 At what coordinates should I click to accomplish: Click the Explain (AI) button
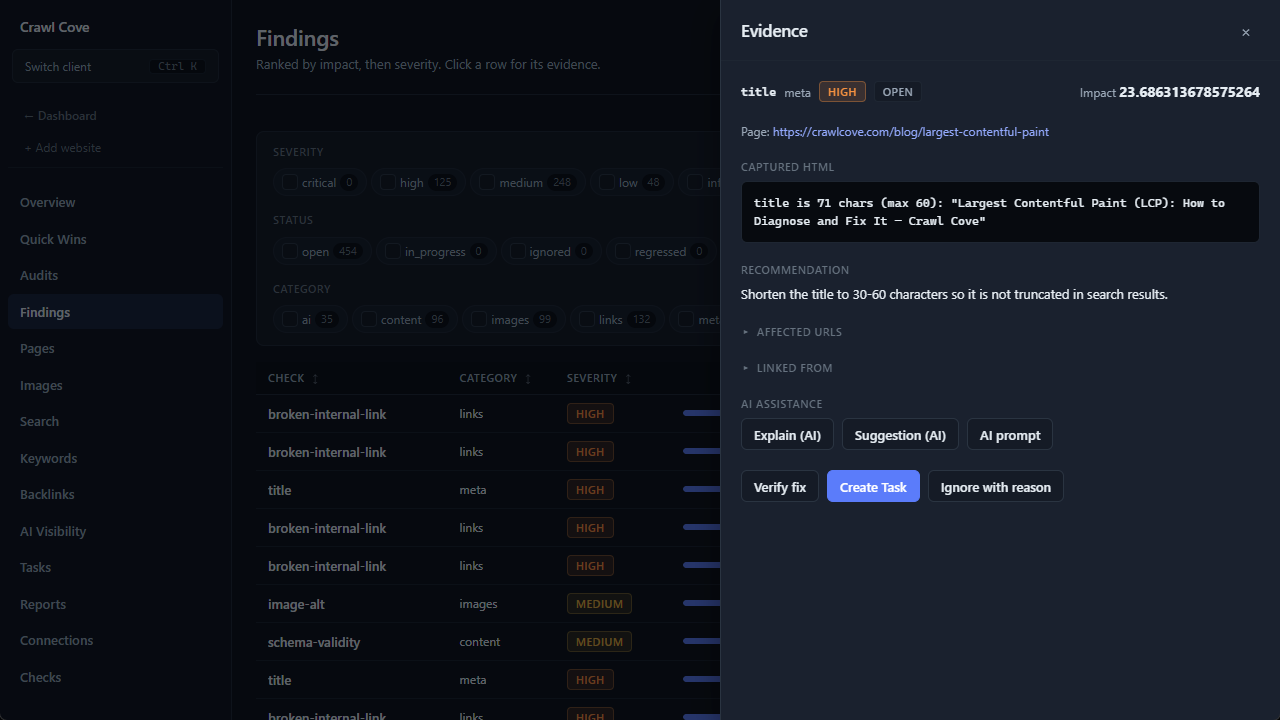click(x=787, y=435)
